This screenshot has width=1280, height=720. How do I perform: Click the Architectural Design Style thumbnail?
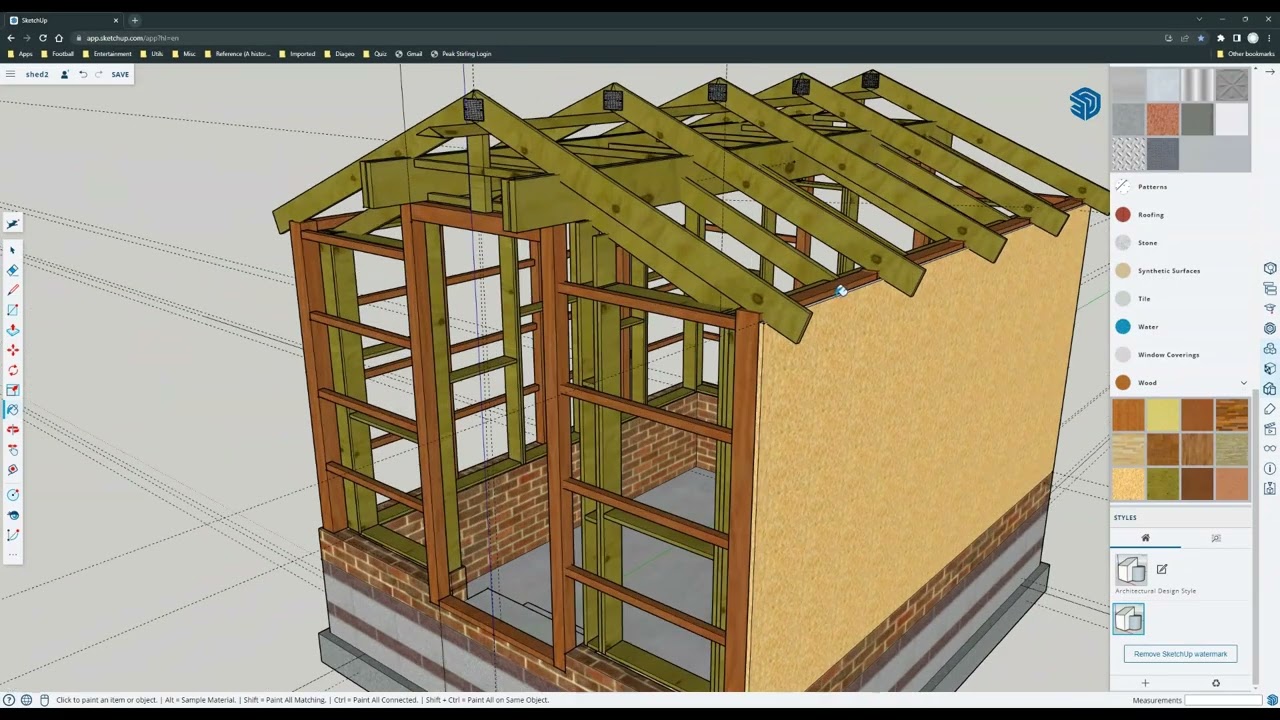[1131, 570]
